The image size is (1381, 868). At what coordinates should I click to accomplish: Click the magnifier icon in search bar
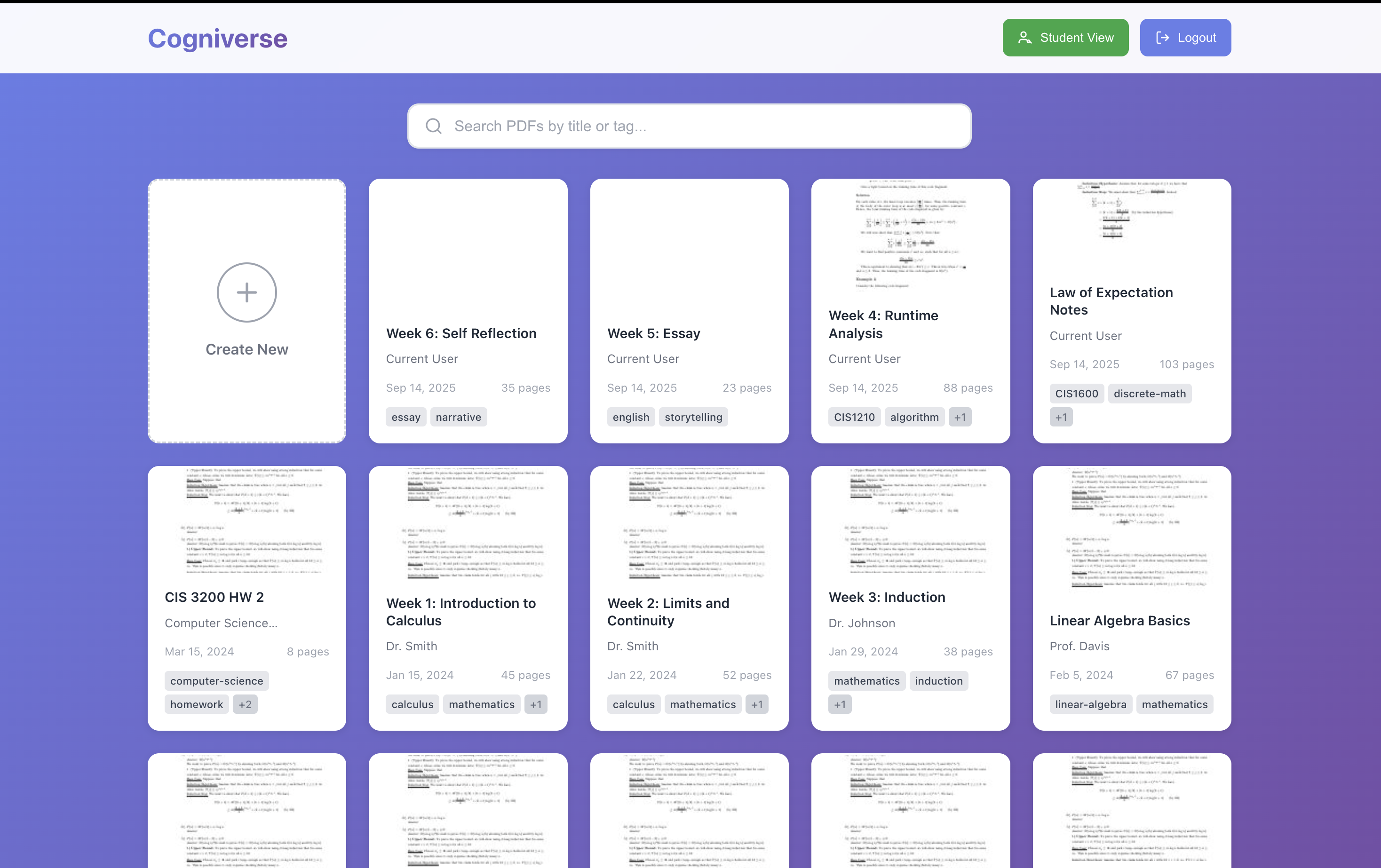coord(434,126)
